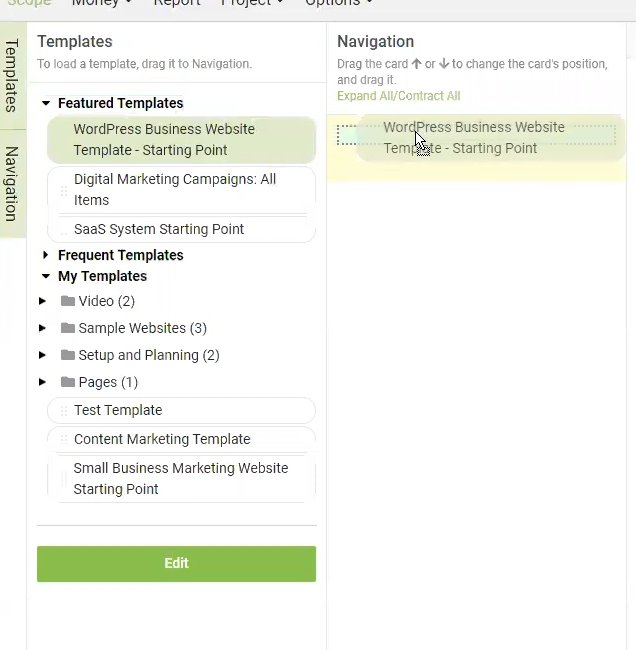The image size is (636, 650).
Task: Click the green Edit button
Action: tap(176, 564)
